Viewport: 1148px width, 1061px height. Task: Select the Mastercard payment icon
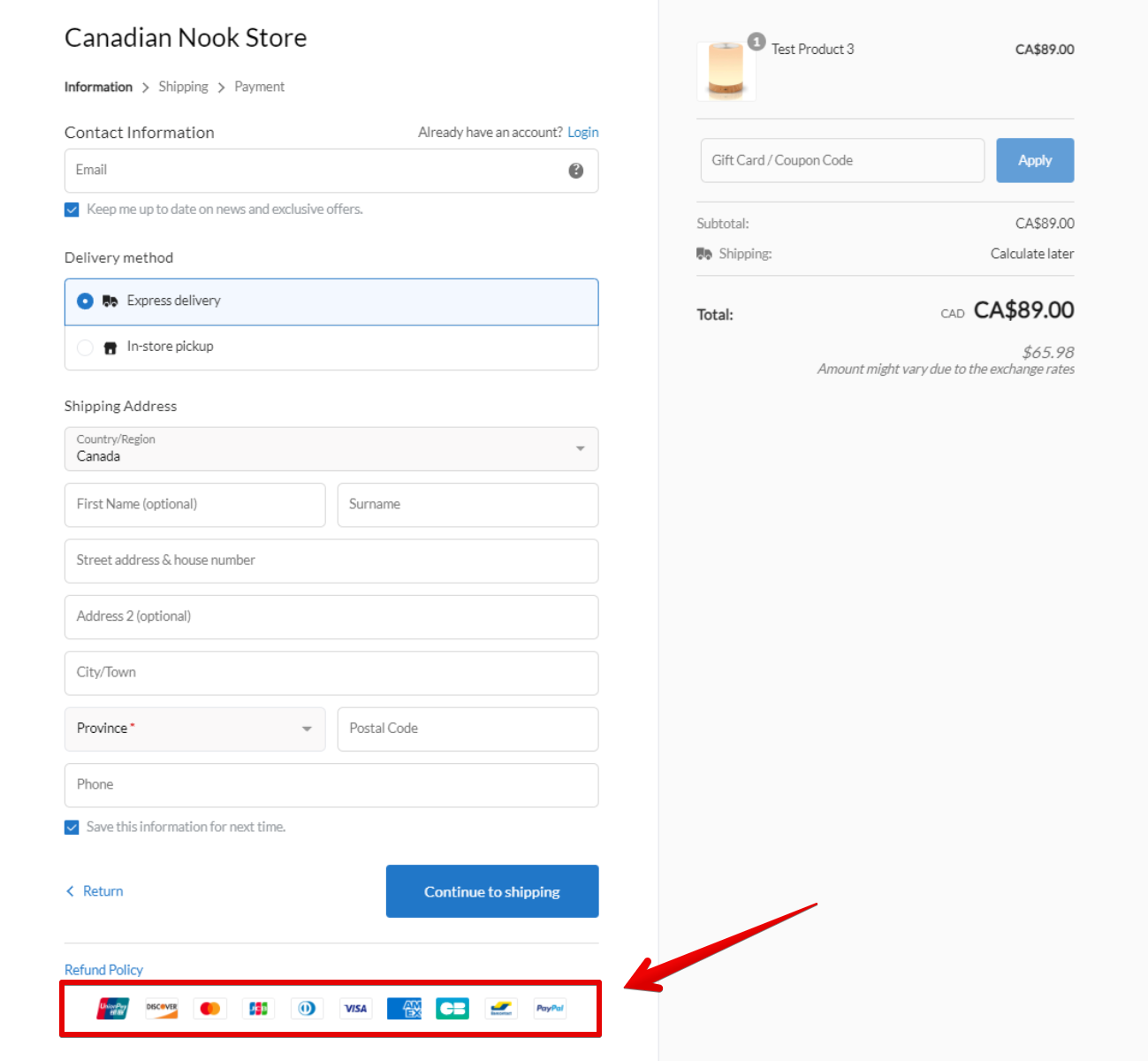click(209, 1008)
